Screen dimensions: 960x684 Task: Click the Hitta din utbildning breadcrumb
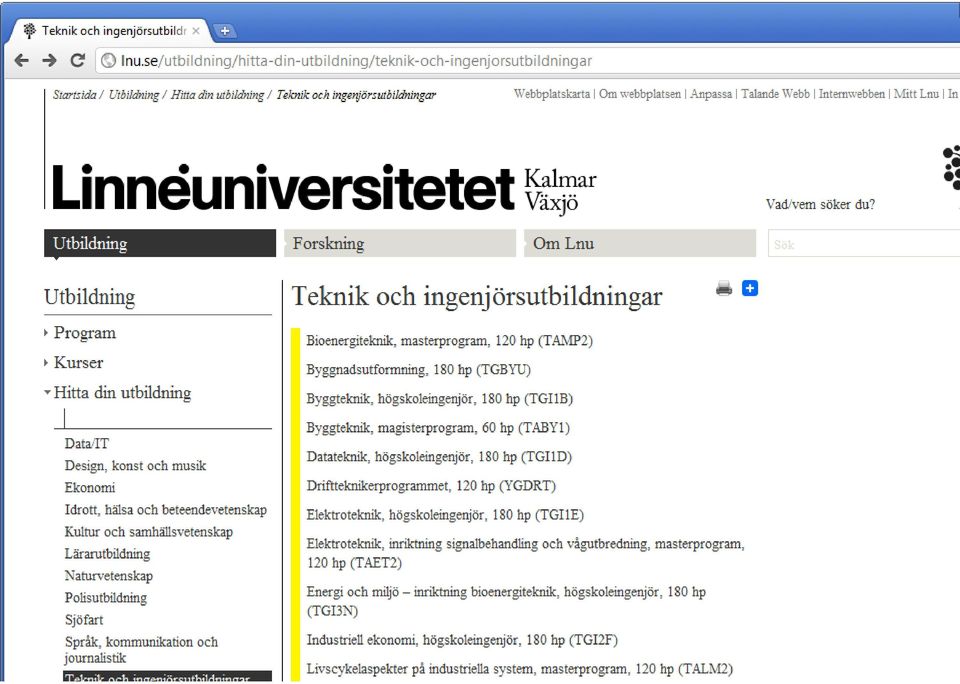217,95
